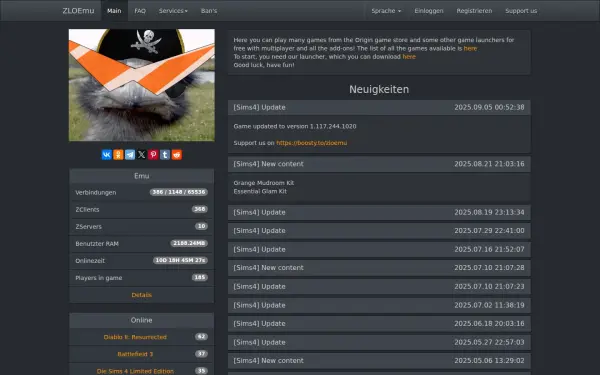Click the Emu panel header
This screenshot has width=600, height=375.
pos(142,176)
